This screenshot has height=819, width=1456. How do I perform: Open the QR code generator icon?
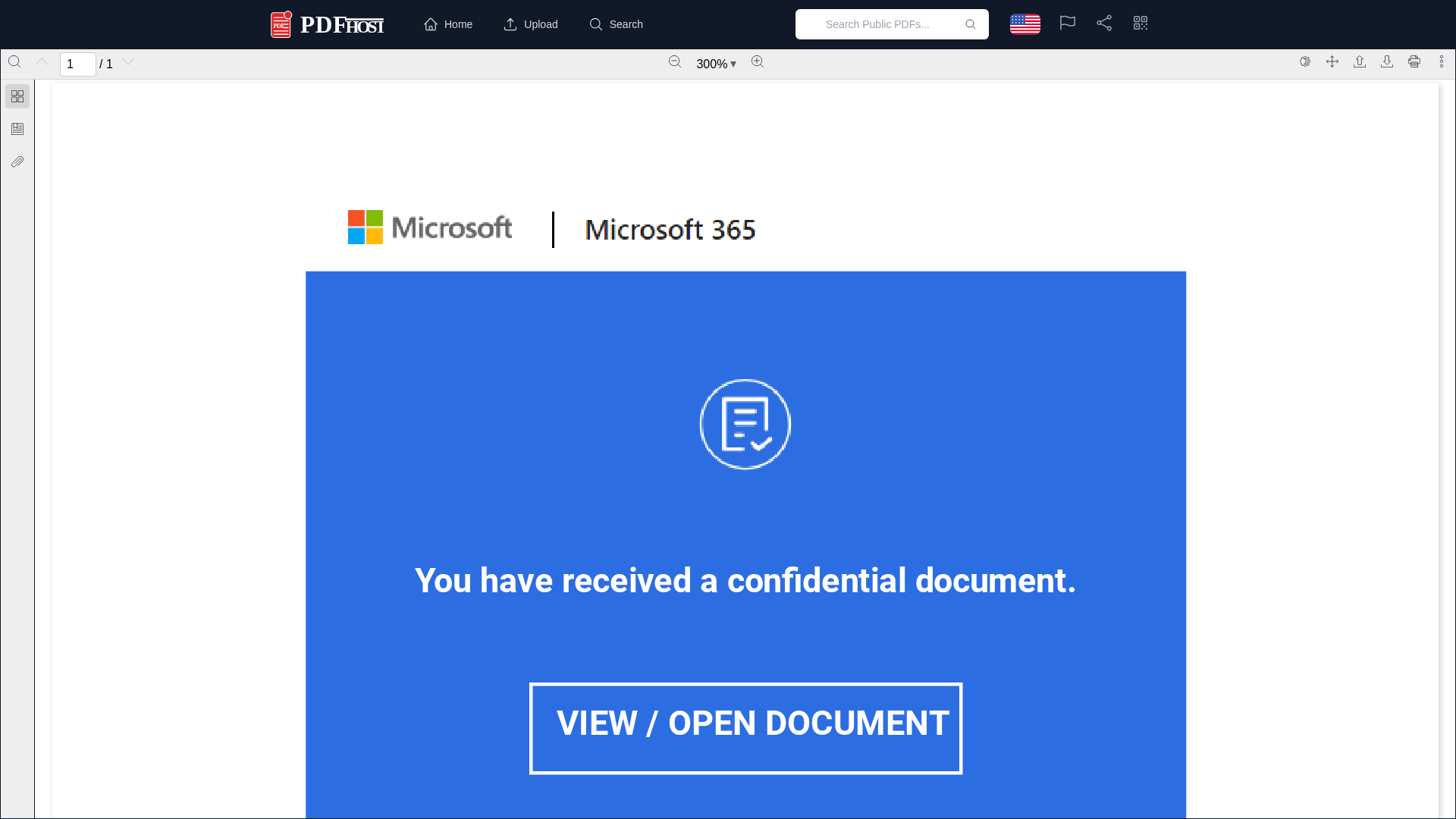click(x=1141, y=23)
